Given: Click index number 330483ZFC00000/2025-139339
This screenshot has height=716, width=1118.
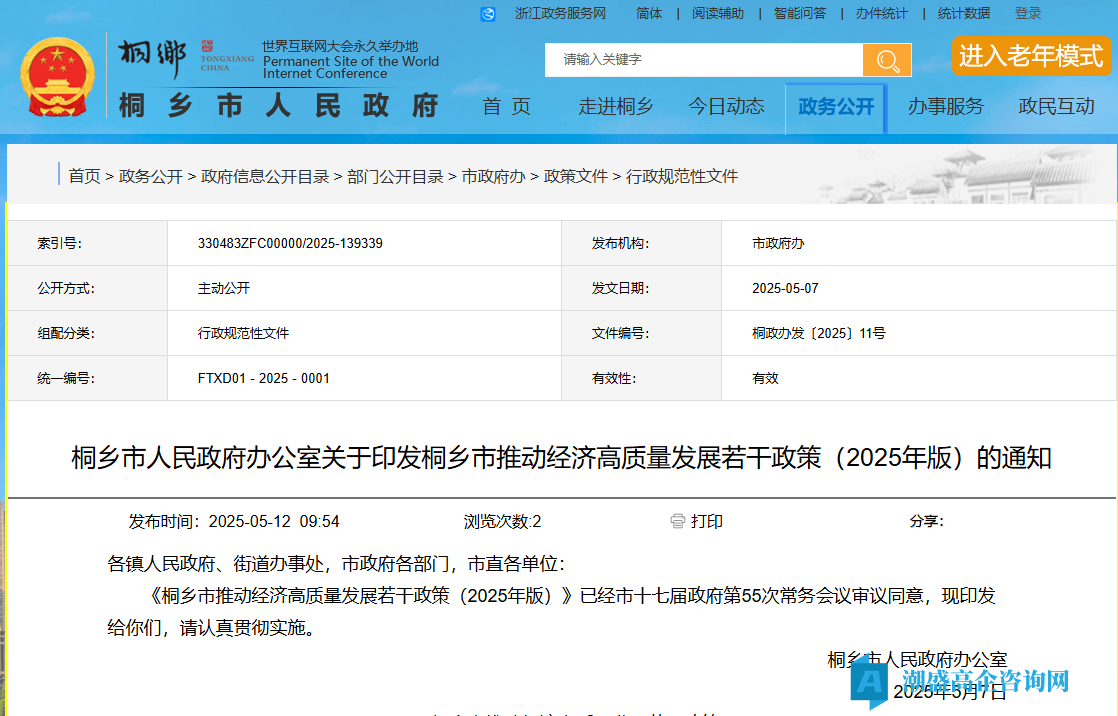Looking at the screenshot, I should (x=290, y=243).
